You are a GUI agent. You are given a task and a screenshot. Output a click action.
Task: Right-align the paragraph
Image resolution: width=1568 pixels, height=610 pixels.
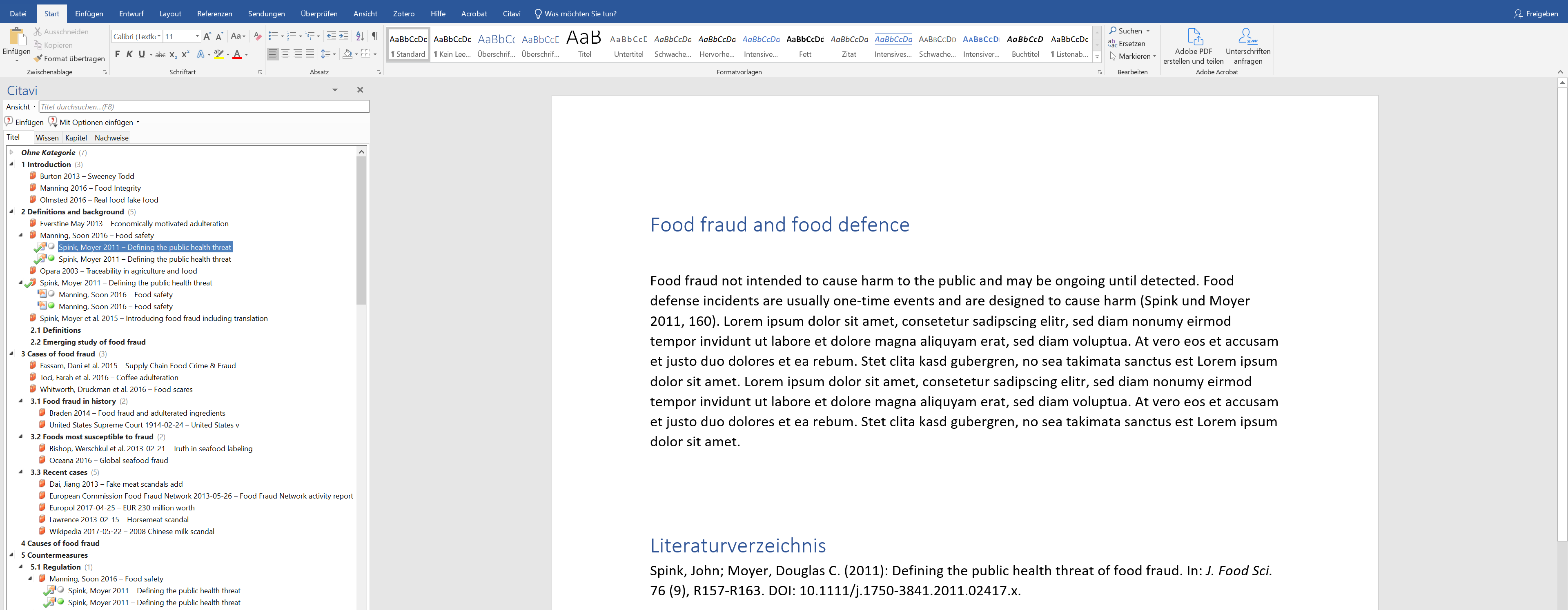[x=298, y=54]
